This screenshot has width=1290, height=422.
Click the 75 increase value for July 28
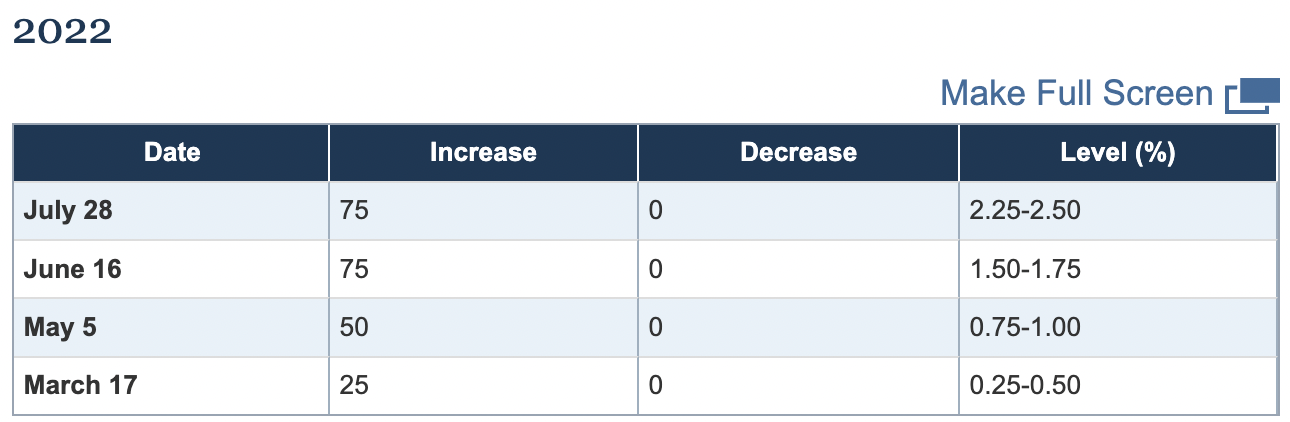click(354, 211)
